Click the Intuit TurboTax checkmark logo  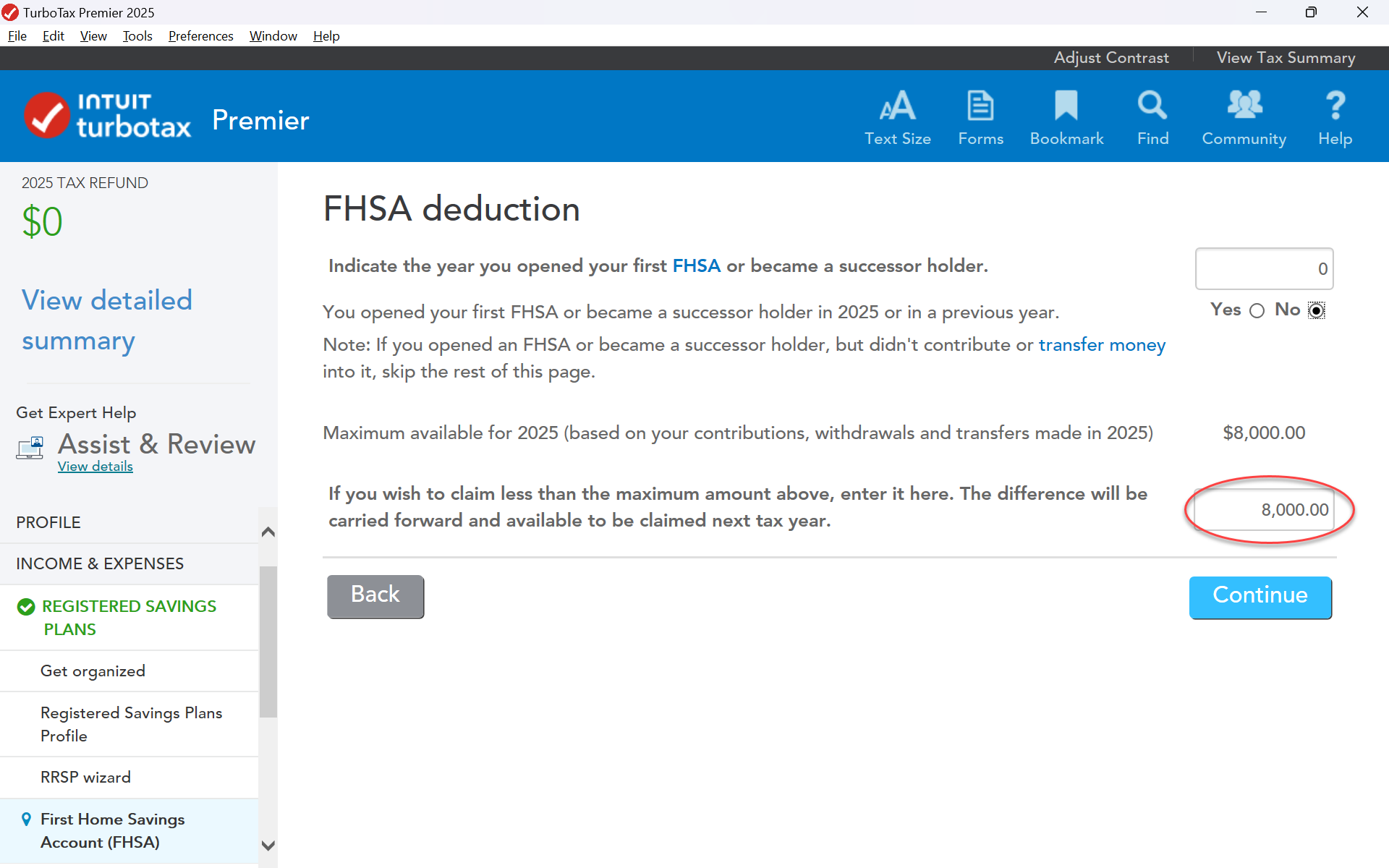pos(47,116)
